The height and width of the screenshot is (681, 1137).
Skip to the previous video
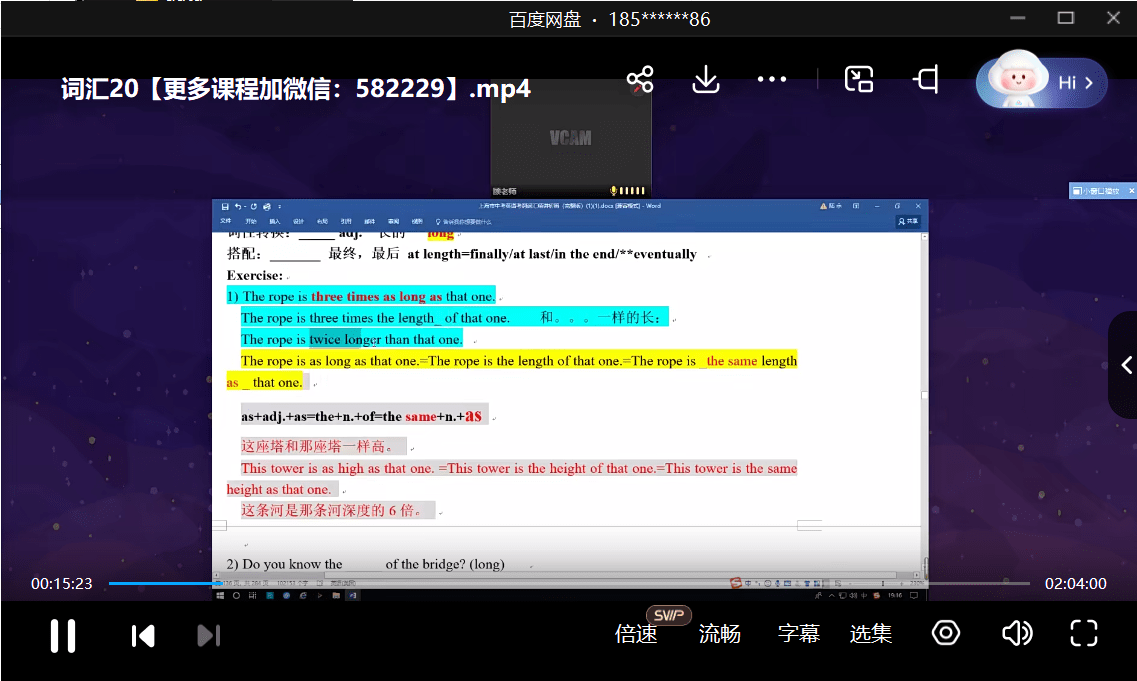(143, 636)
